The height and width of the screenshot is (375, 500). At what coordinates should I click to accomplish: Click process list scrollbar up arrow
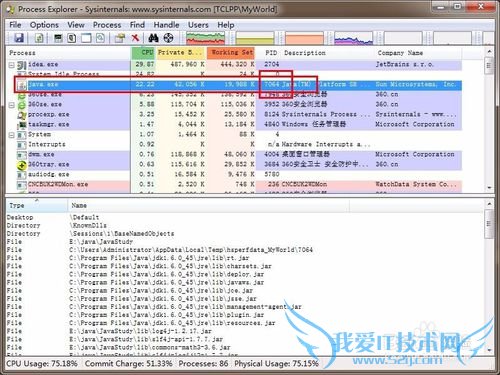[x=489, y=52]
